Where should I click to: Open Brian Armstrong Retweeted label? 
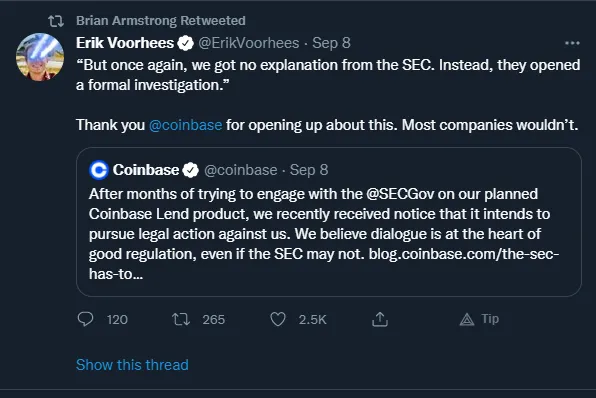tap(161, 21)
